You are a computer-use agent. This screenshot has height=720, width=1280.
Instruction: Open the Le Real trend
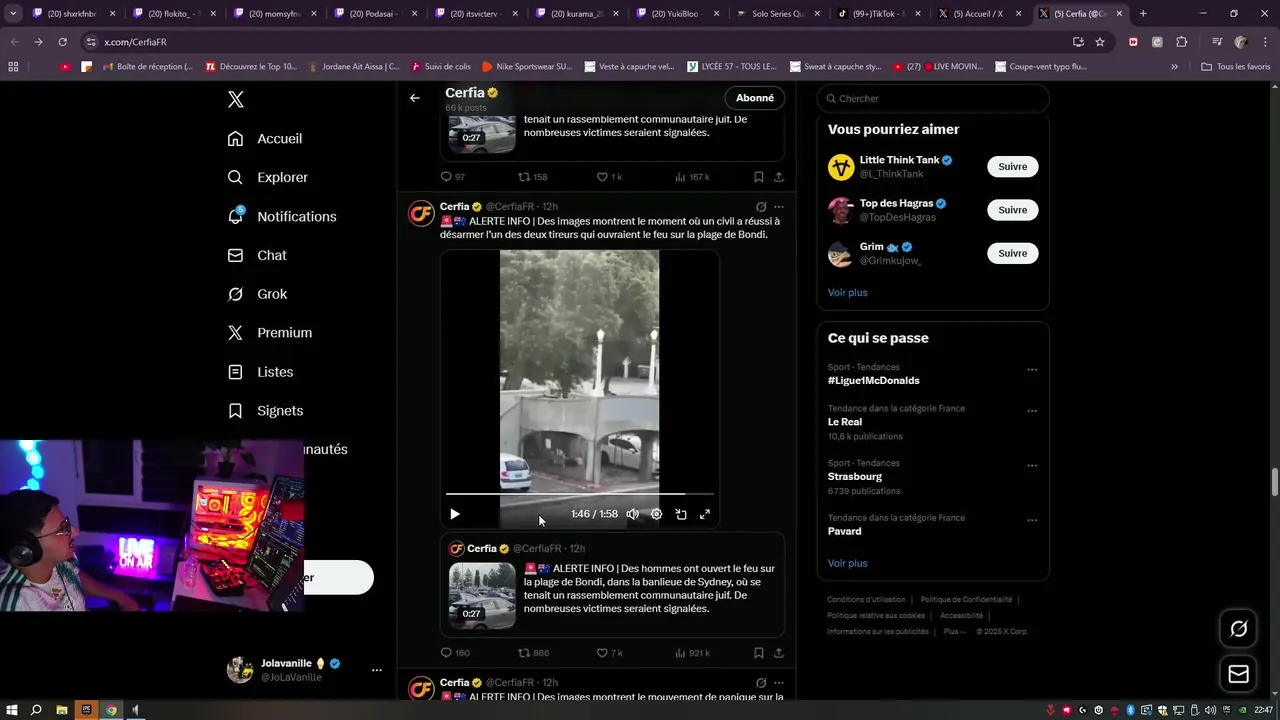tap(845, 422)
